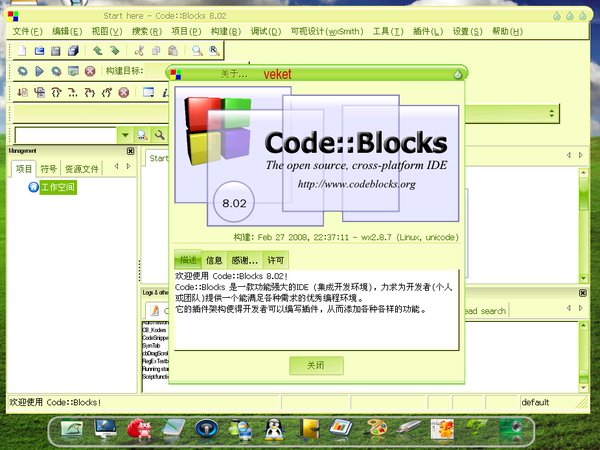Click the Stop debugger red icon
This screenshot has width=600, height=450.
124,92
